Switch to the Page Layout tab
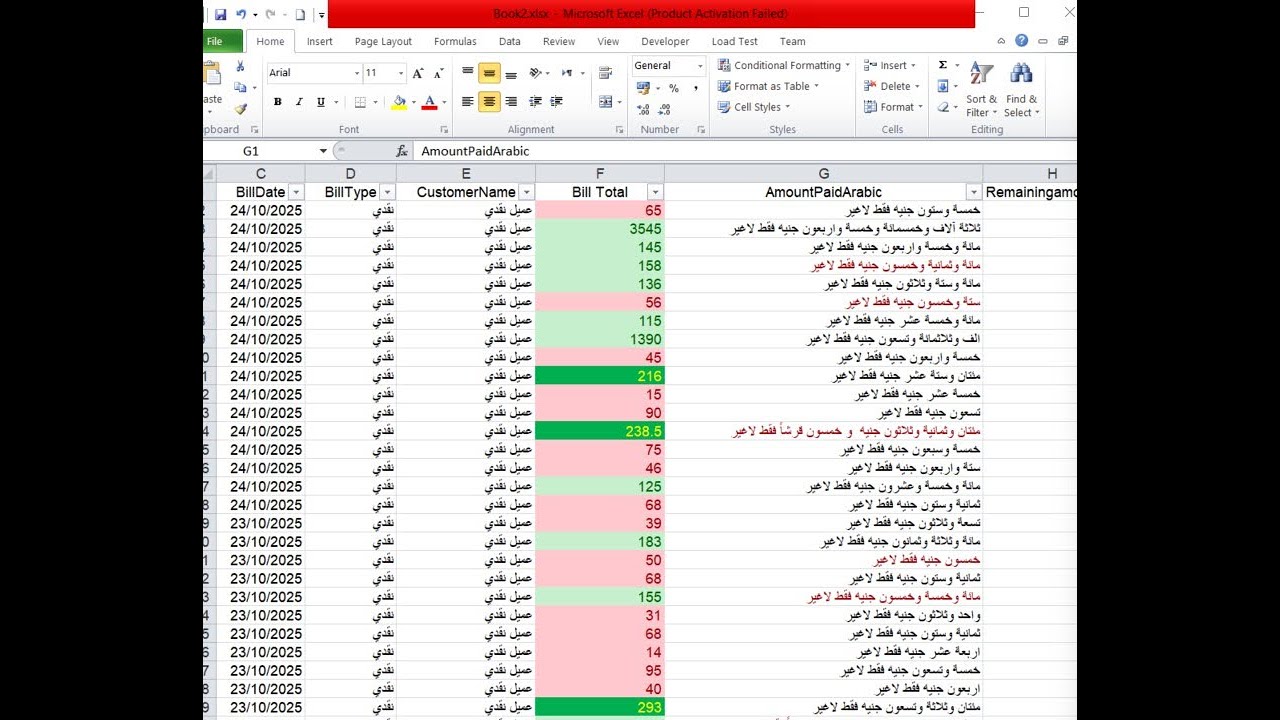 tap(383, 42)
